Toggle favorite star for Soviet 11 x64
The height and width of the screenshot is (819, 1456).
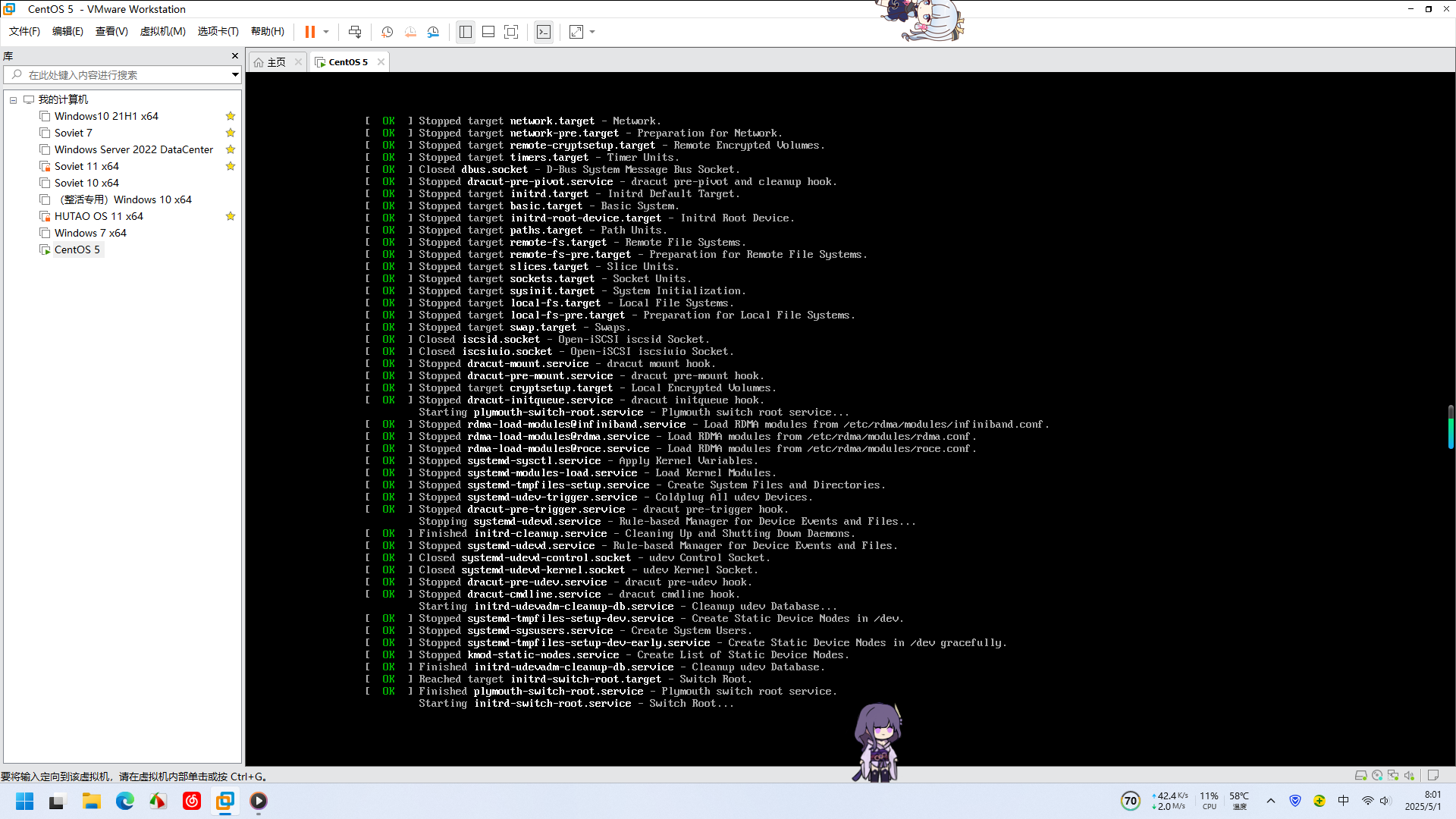pyautogui.click(x=231, y=166)
